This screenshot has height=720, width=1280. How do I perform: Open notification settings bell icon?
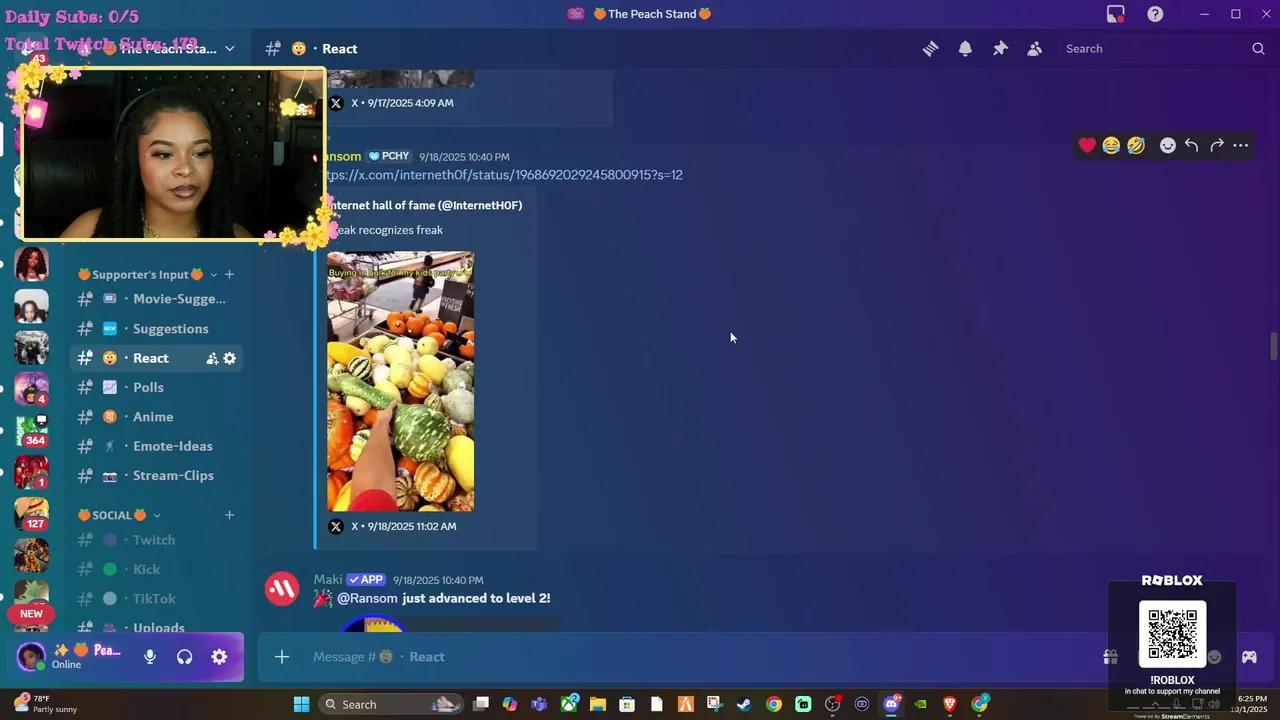965,48
